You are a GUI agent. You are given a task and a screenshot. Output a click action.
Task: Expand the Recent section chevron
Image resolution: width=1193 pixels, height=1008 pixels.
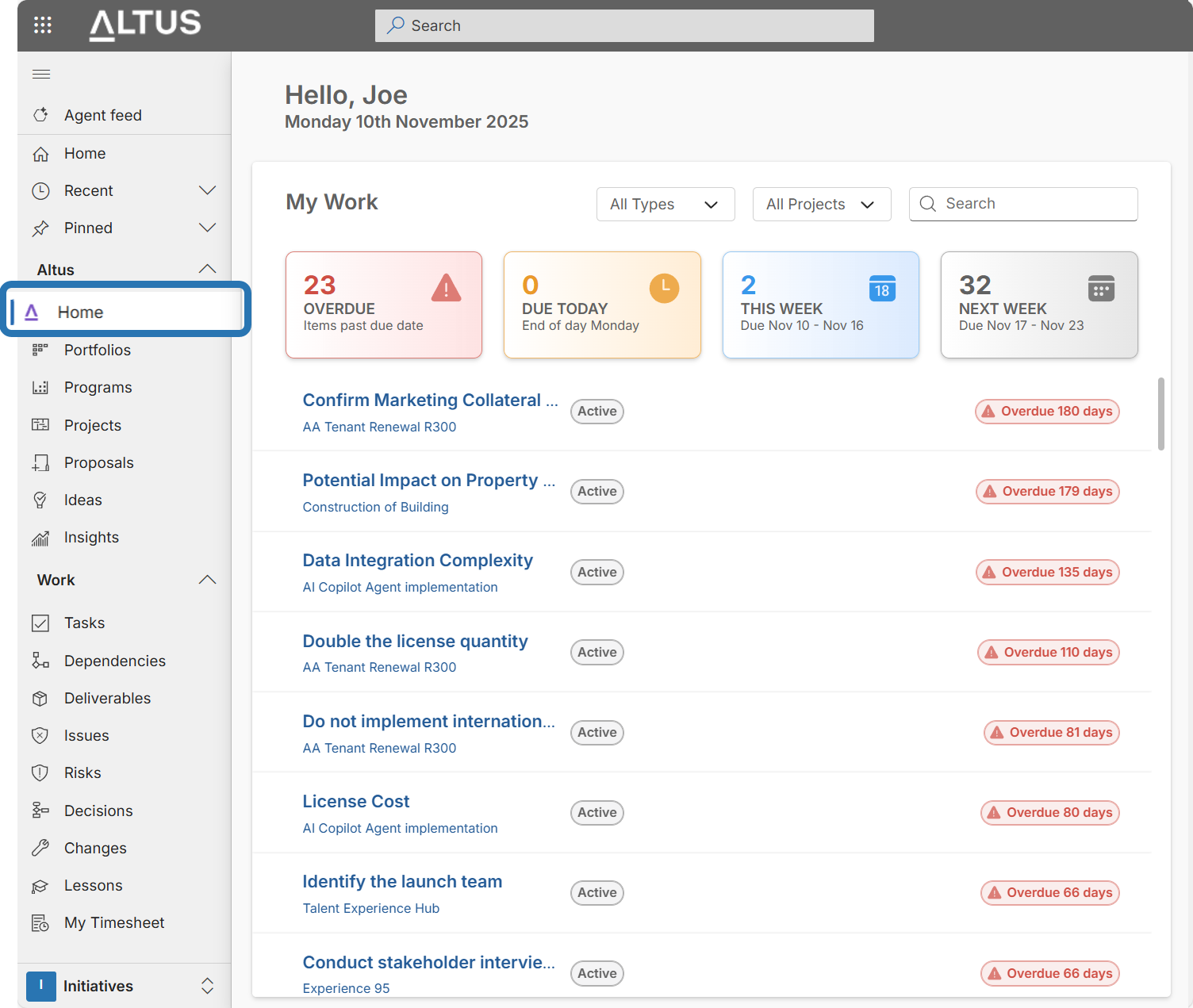pos(207,190)
